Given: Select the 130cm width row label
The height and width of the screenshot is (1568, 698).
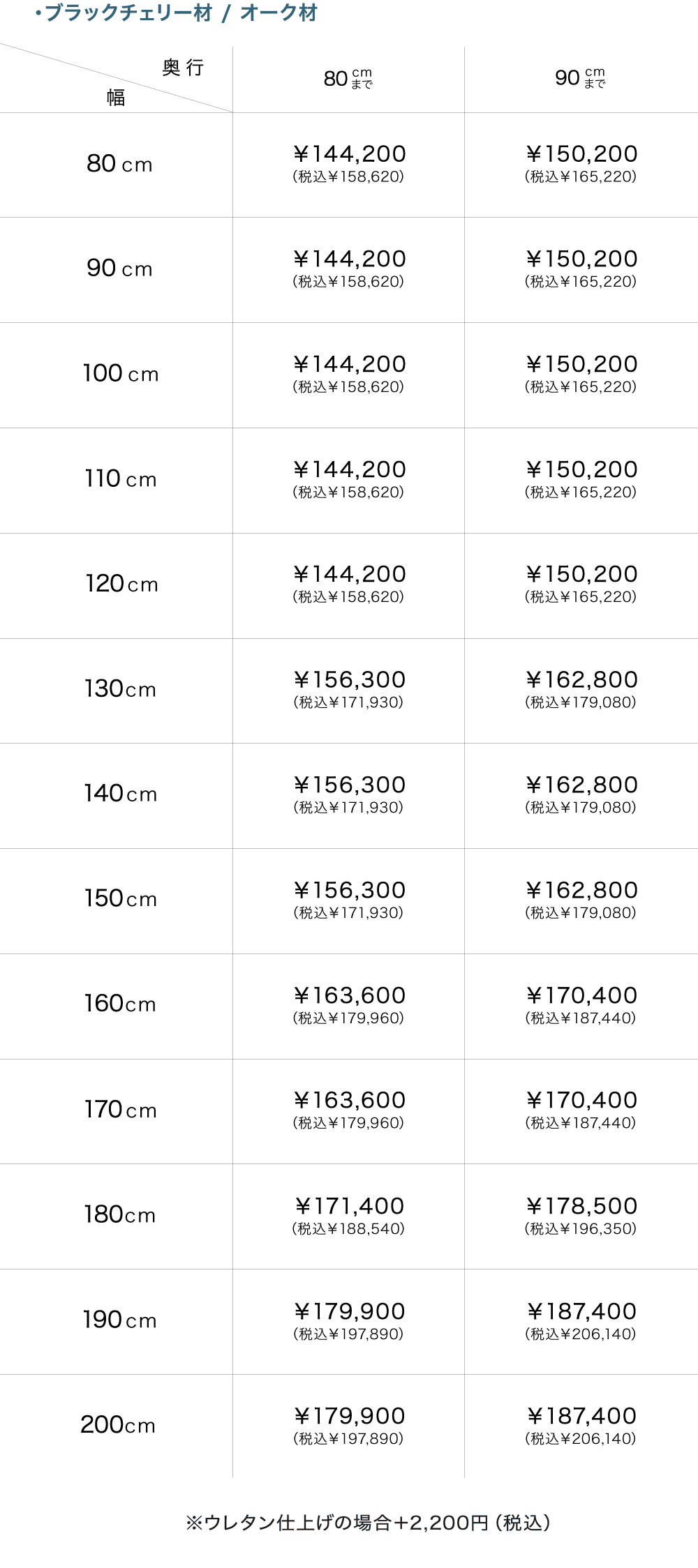Looking at the screenshot, I should click(x=120, y=689).
